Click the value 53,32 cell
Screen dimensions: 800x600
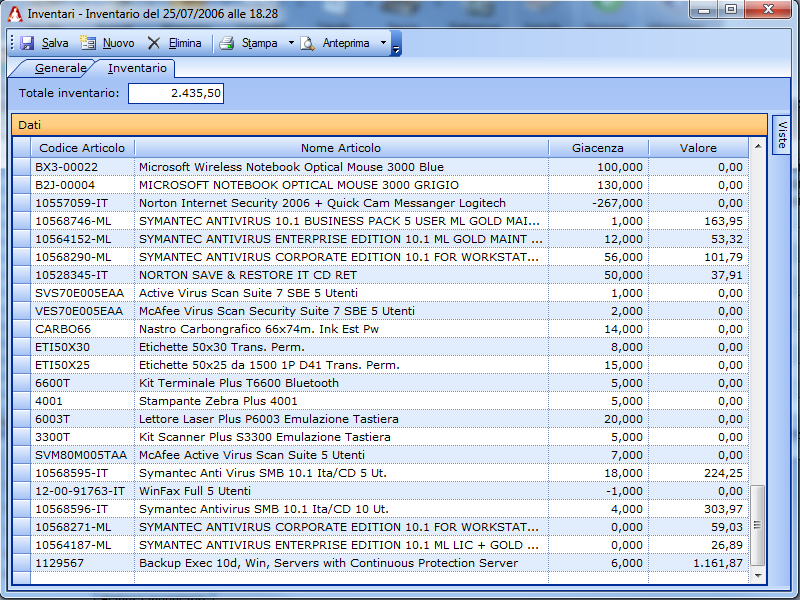(x=698, y=239)
